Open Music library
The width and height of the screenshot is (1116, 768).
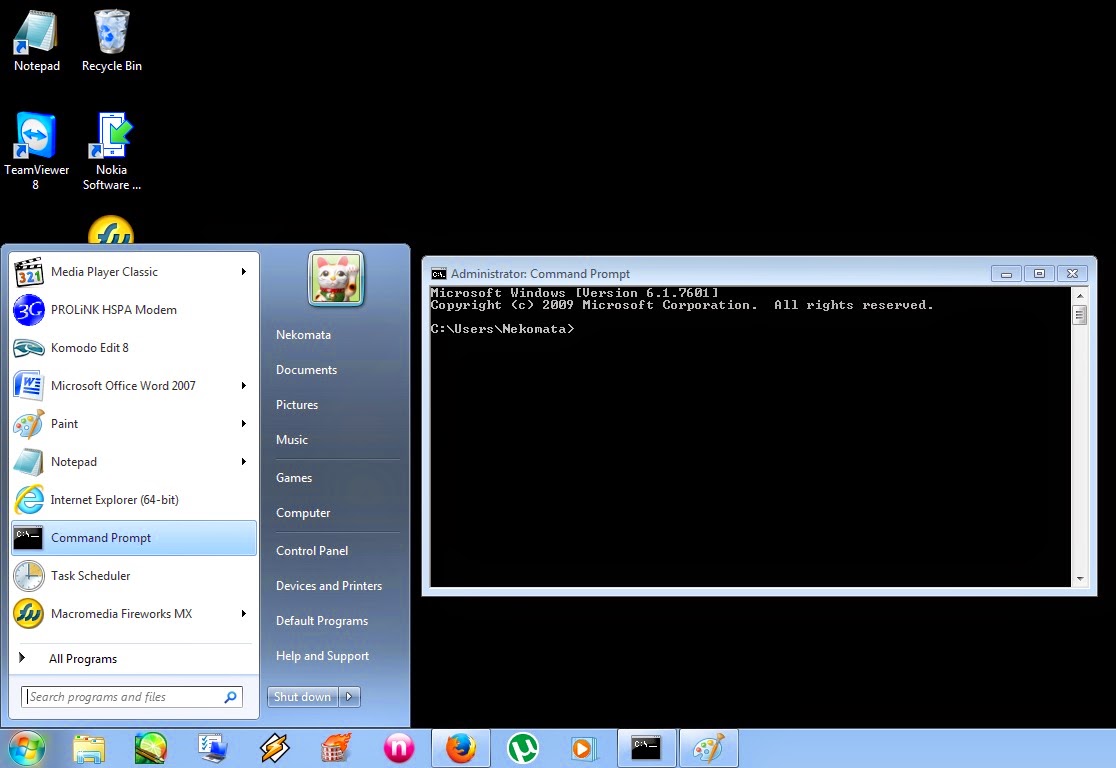point(292,440)
